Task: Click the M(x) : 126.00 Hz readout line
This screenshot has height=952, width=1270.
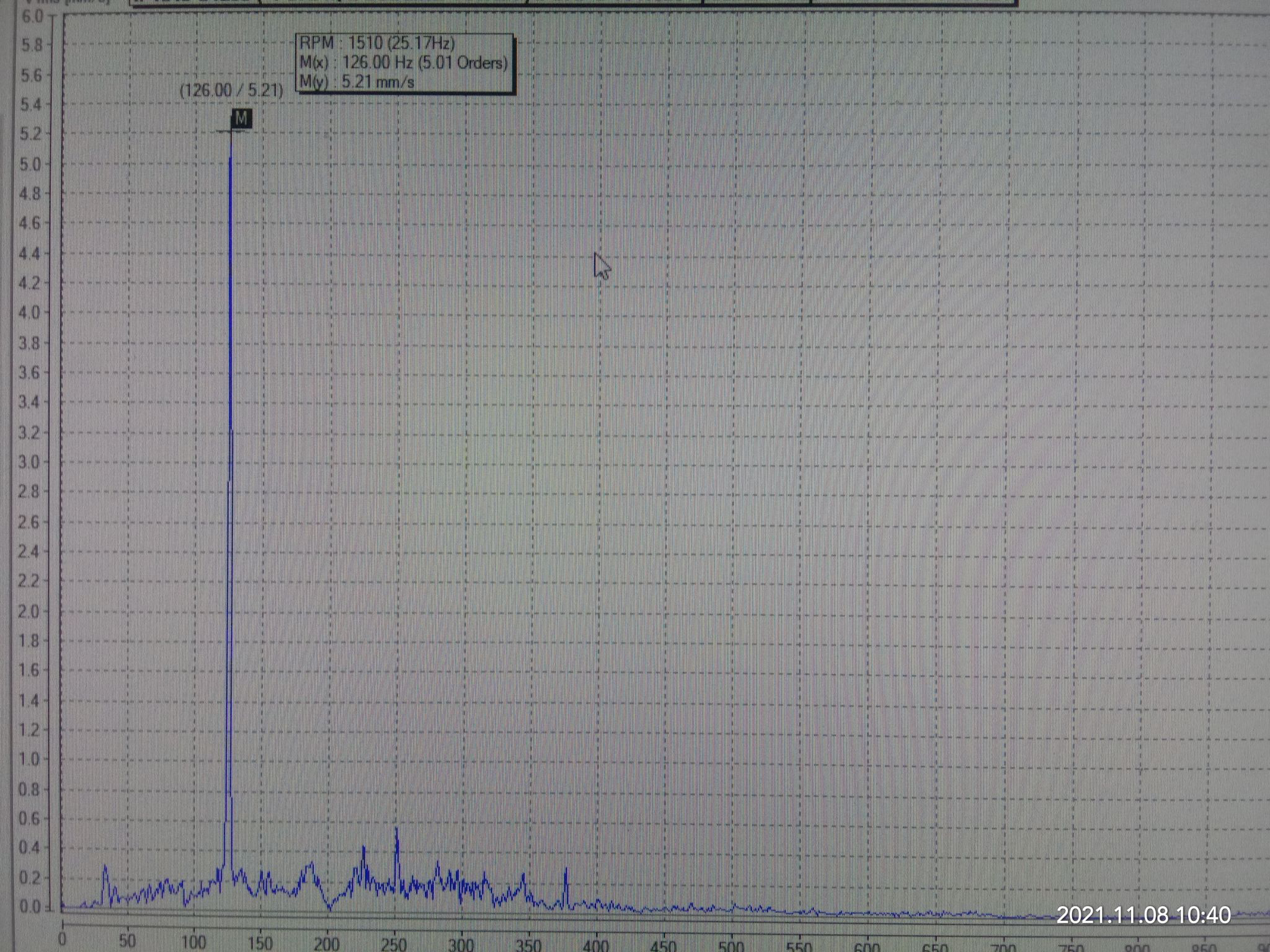Action: tap(404, 62)
